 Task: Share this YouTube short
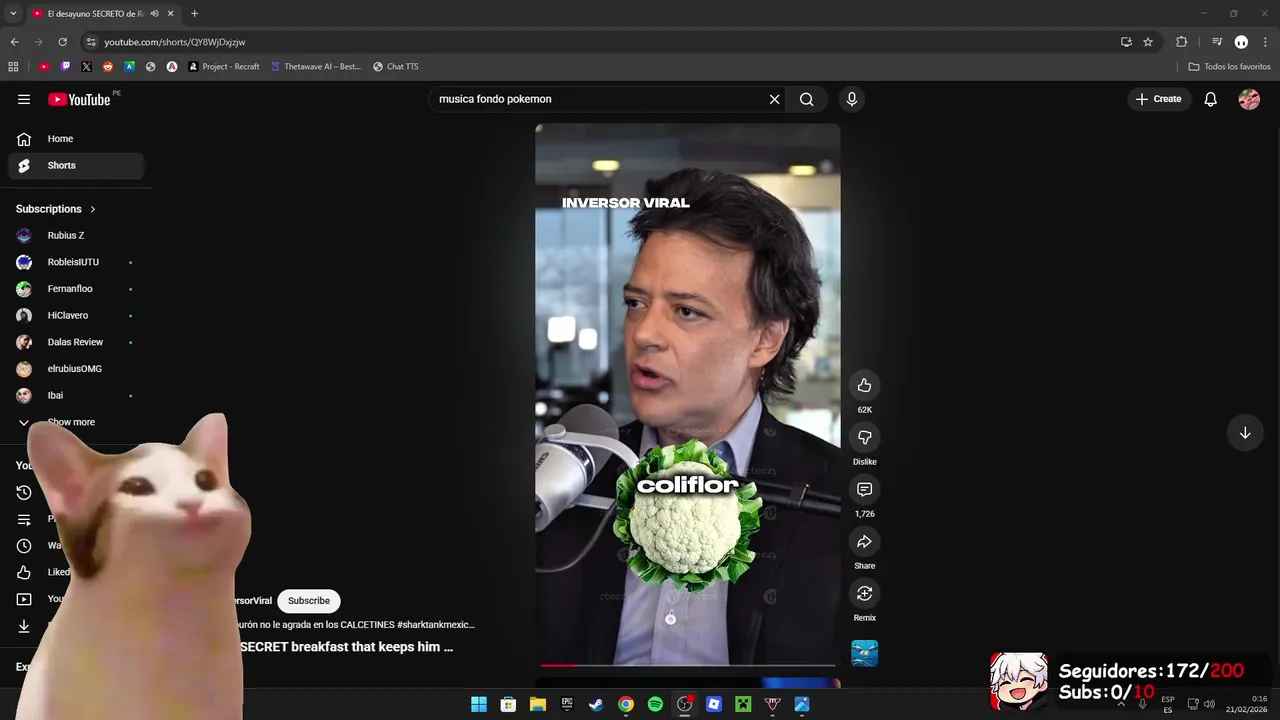click(864, 541)
